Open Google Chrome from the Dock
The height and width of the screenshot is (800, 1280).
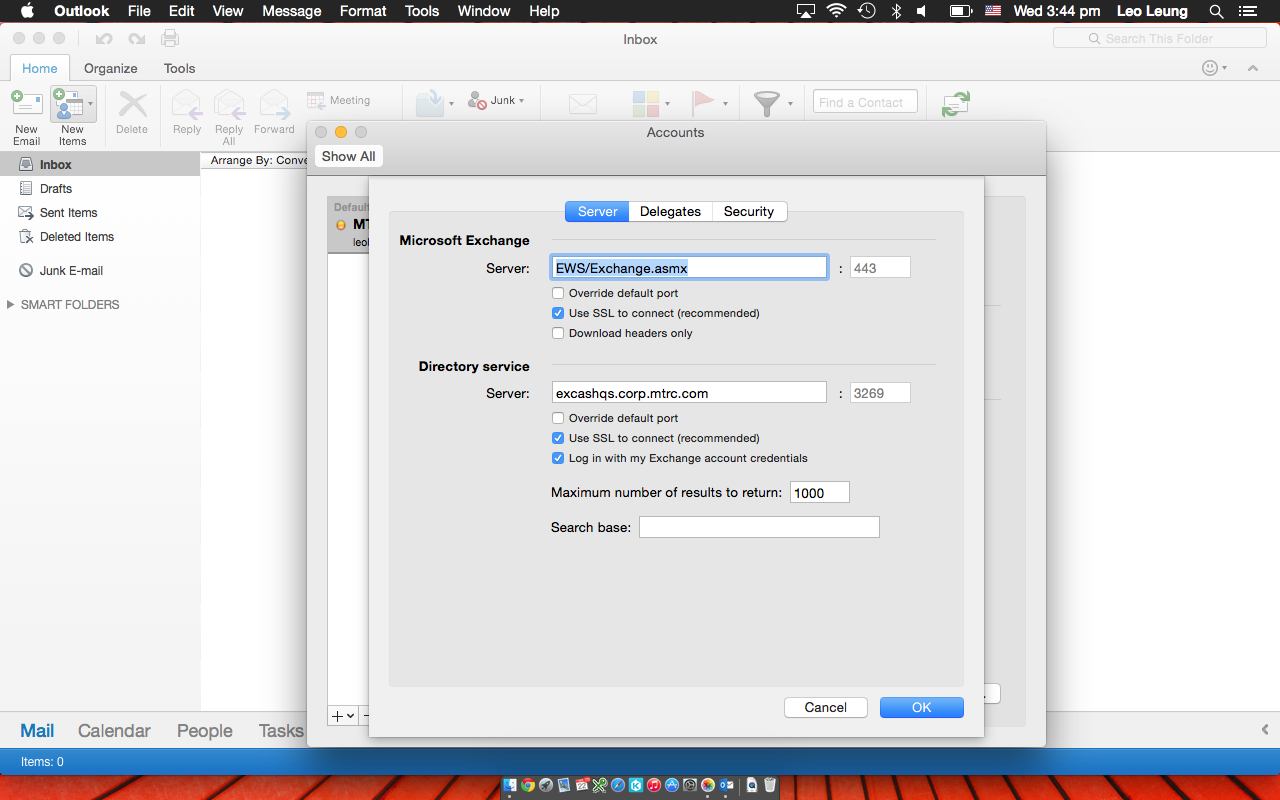[528, 786]
